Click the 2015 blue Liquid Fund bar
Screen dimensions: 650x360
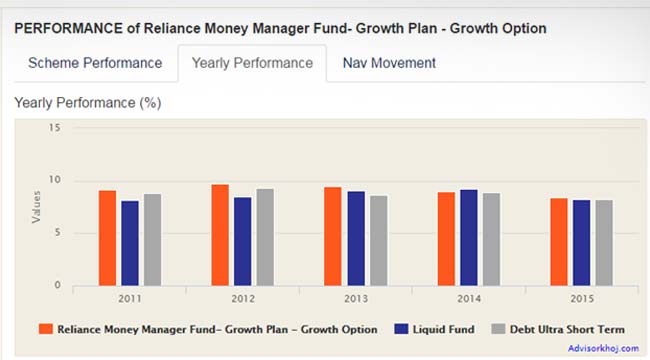(582, 243)
